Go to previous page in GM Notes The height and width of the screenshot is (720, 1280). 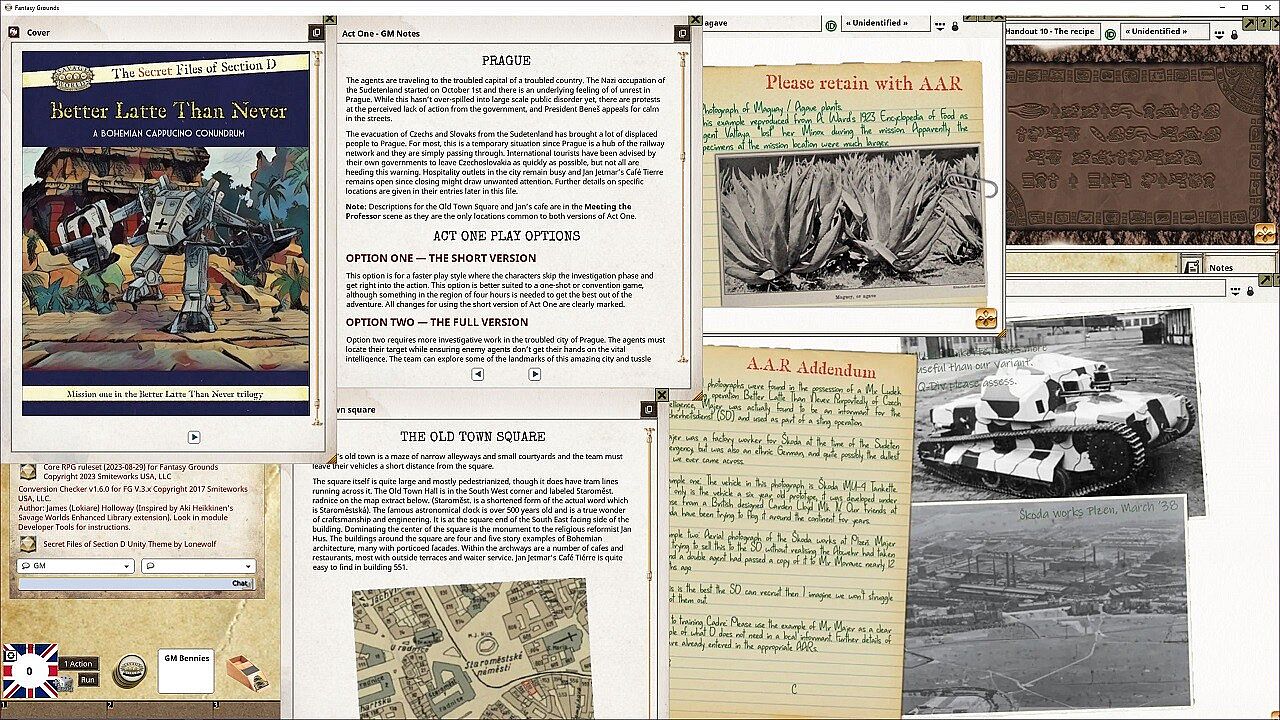coord(477,374)
